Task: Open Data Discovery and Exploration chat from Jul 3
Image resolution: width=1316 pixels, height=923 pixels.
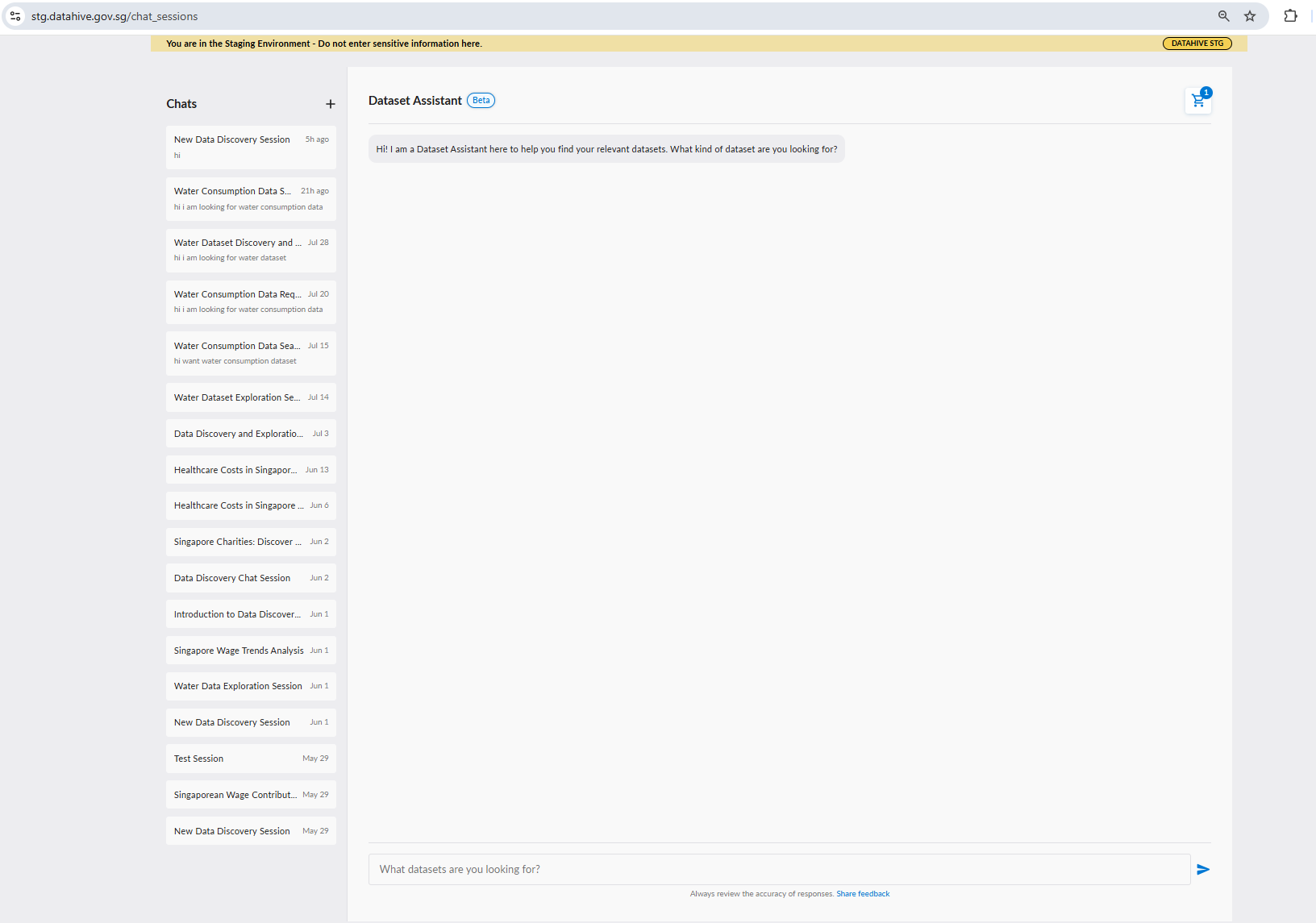Action: click(251, 434)
